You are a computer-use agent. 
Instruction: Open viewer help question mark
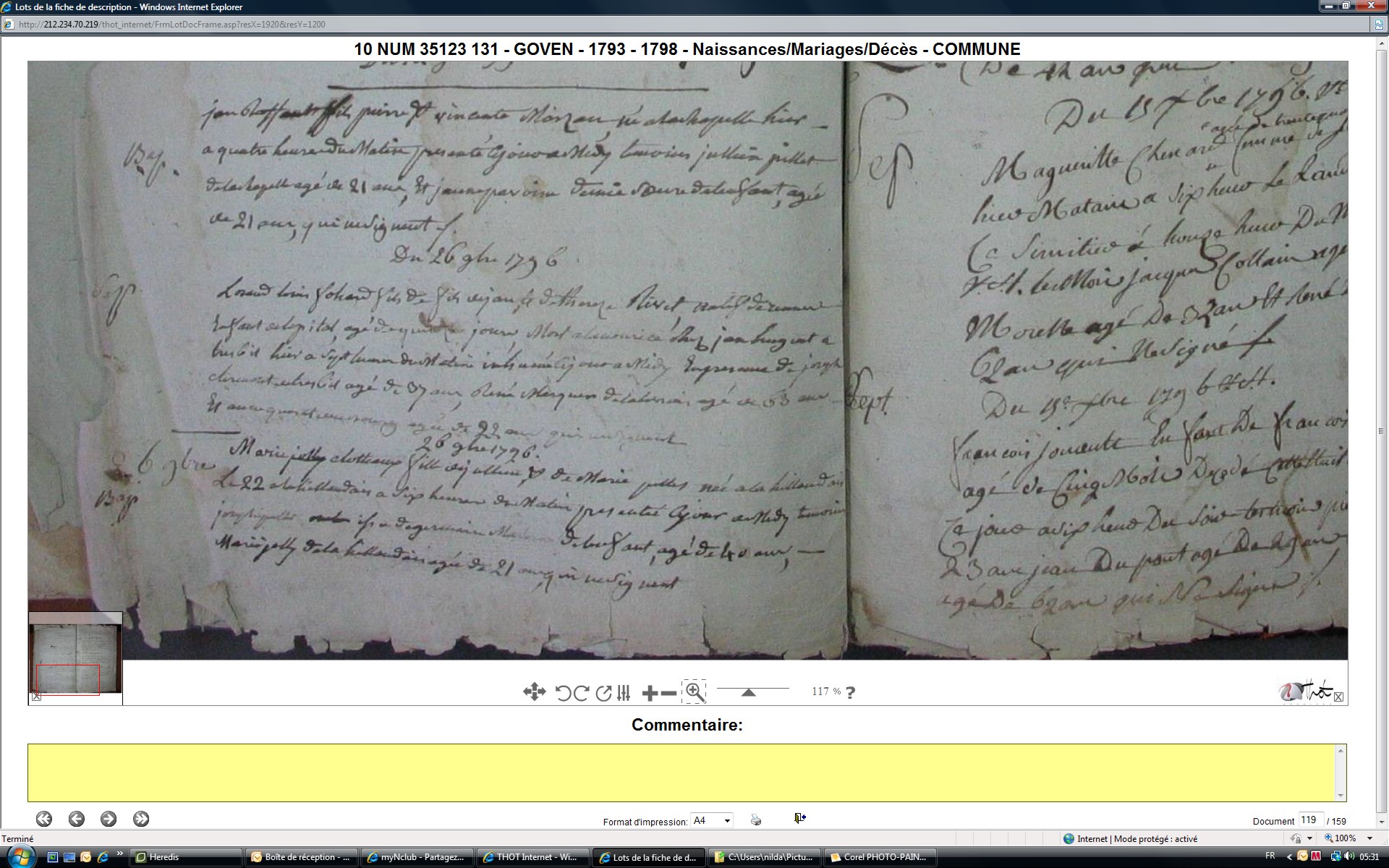851,692
